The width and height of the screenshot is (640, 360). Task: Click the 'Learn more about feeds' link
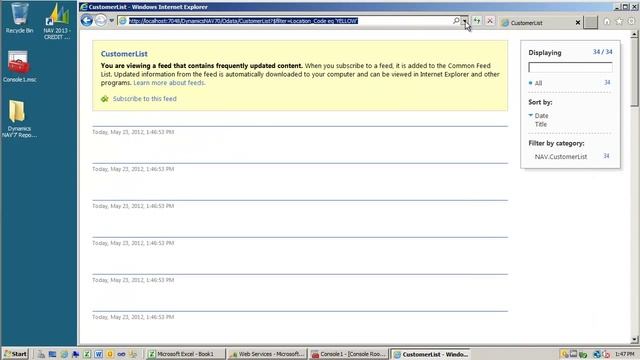(169, 83)
